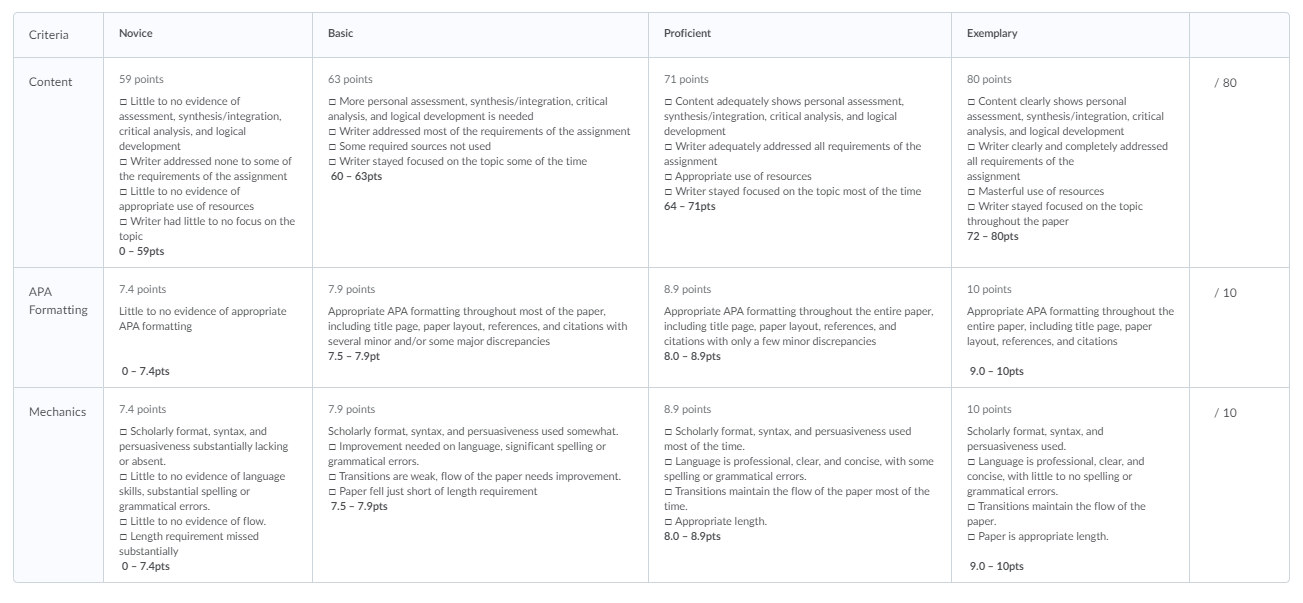Image resolution: width=1303 pixels, height=603 pixels.
Task: Choose Basic 7.9 points for APA Formatting
Action: [x=480, y=327]
